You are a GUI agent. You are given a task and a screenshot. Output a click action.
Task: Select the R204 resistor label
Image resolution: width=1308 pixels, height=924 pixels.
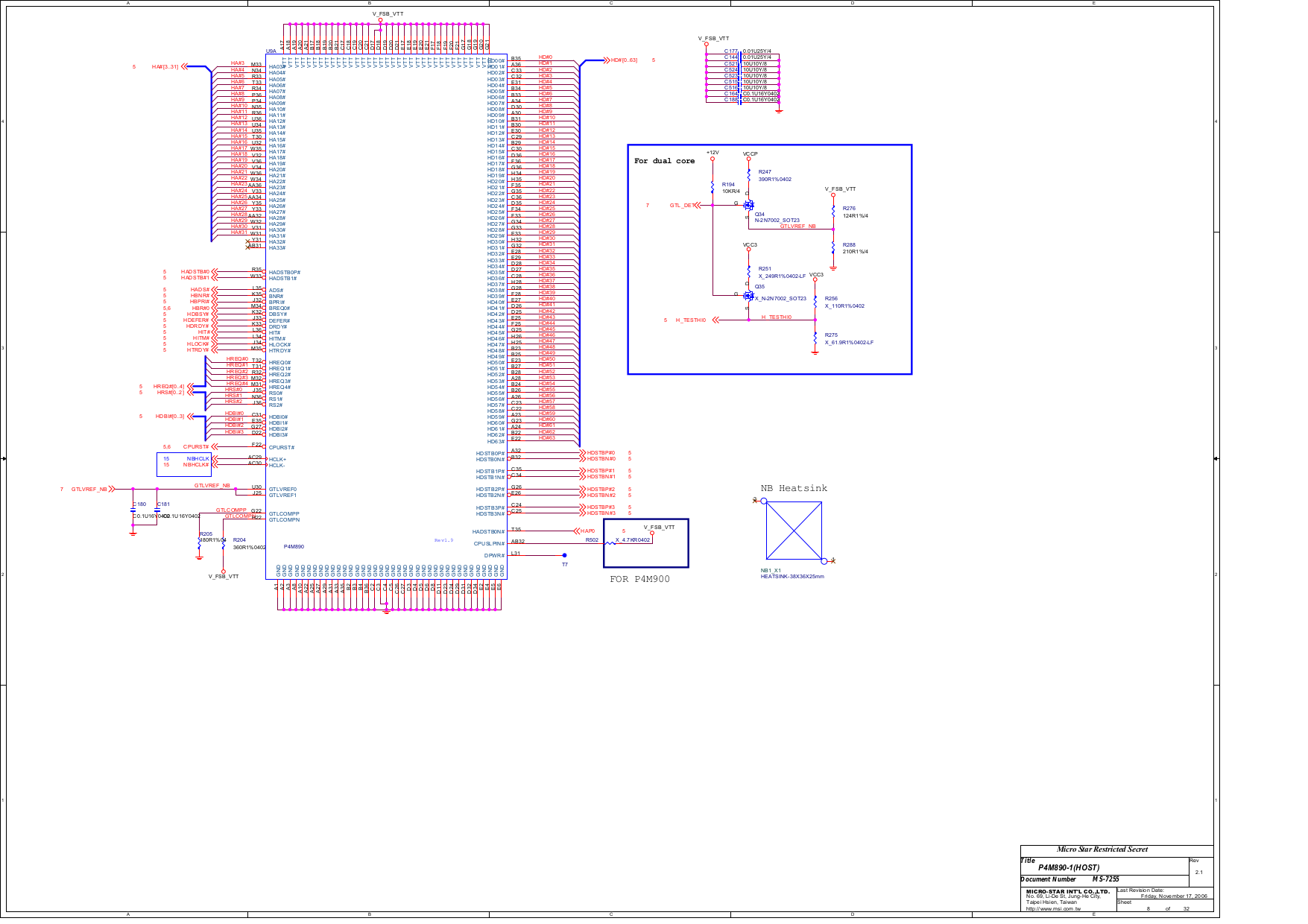coord(239,540)
